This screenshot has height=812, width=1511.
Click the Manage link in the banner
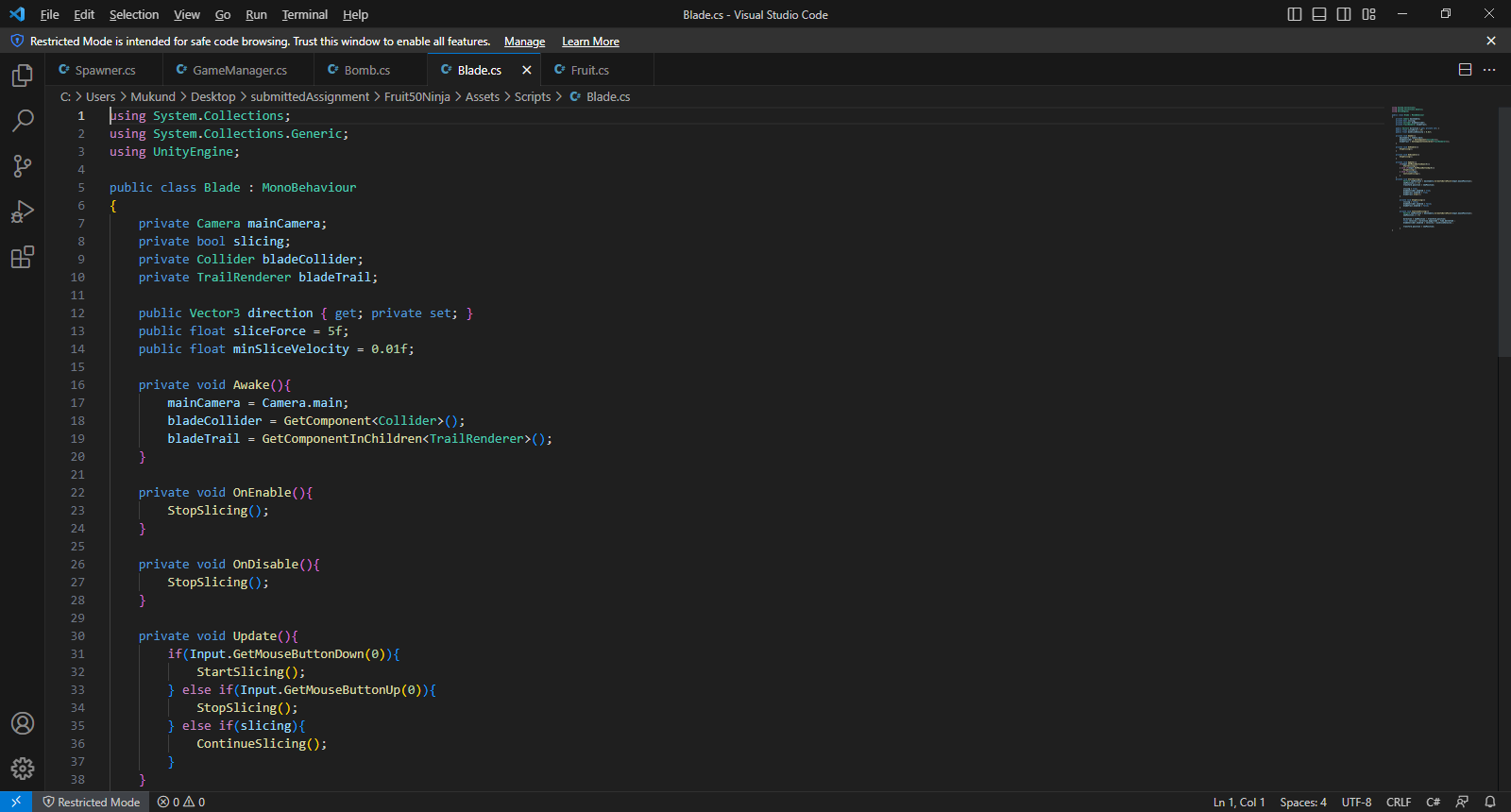(524, 42)
